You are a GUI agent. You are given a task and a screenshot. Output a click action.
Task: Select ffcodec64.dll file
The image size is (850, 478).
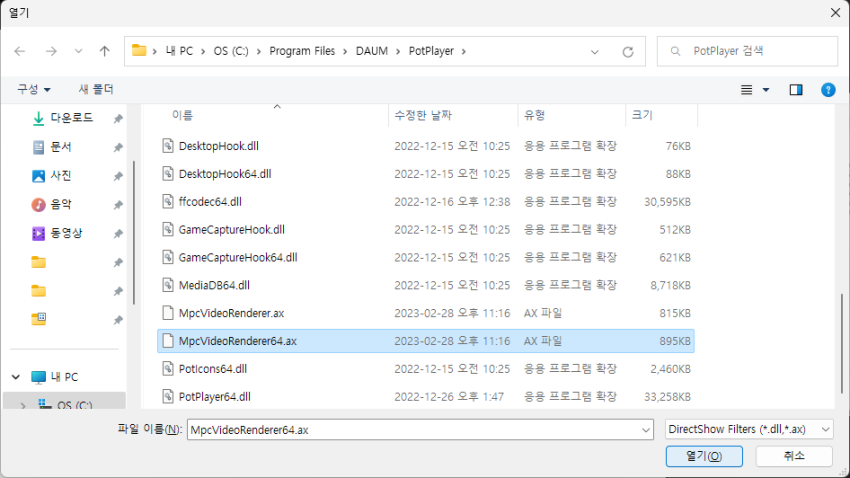point(210,202)
